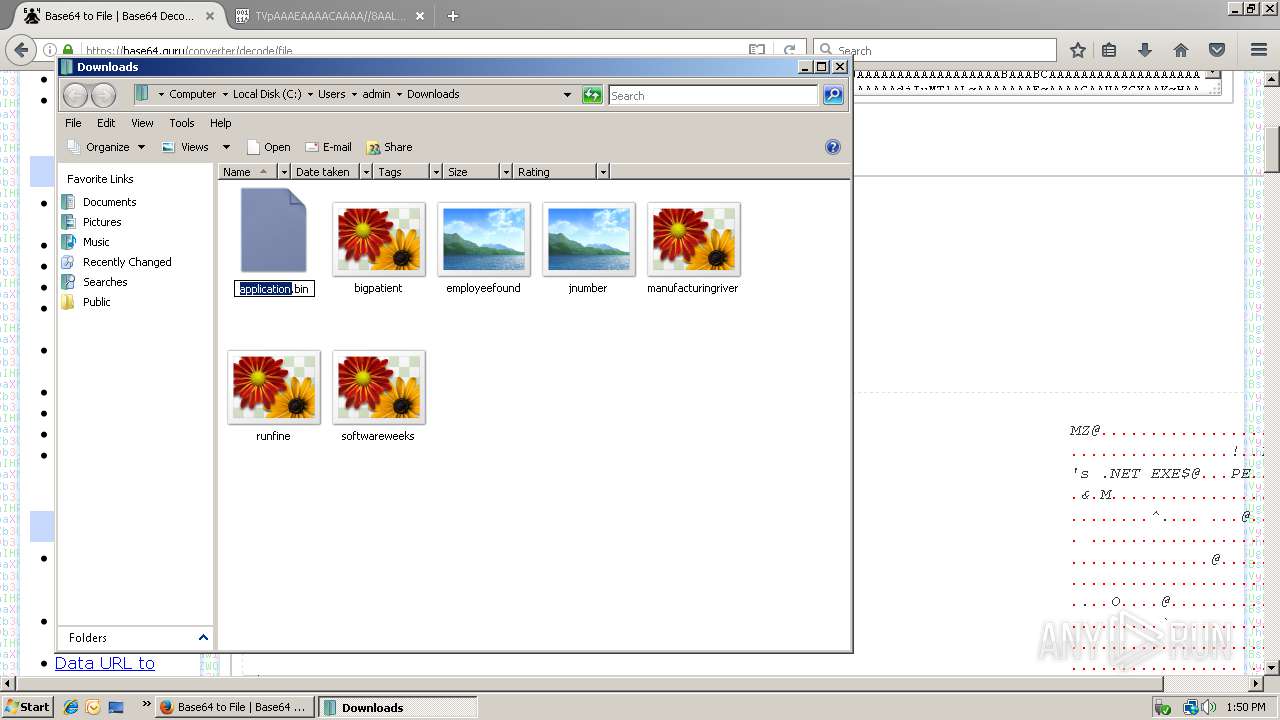
Task: Select the softwareweeks image thumbnail
Action: pyautogui.click(x=378, y=387)
